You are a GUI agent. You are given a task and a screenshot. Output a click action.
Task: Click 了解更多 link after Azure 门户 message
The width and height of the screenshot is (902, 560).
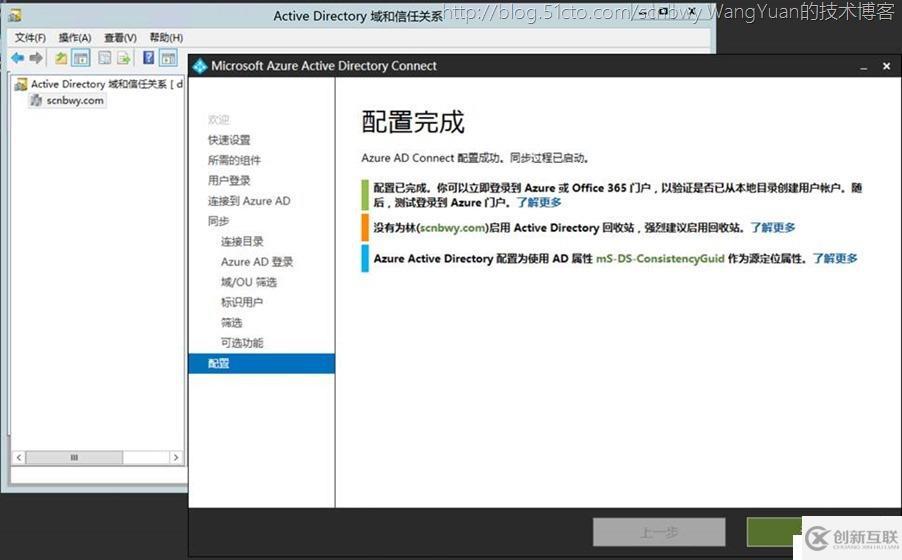[539, 202]
